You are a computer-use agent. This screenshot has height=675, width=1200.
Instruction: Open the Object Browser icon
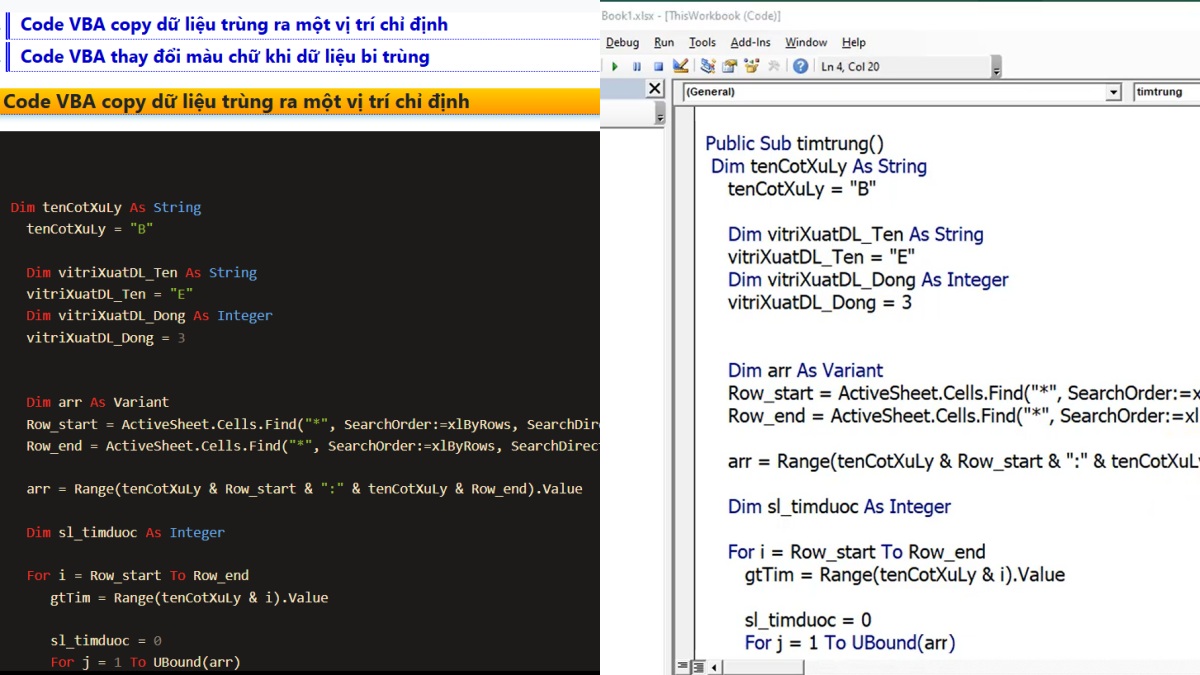pyautogui.click(x=751, y=66)
